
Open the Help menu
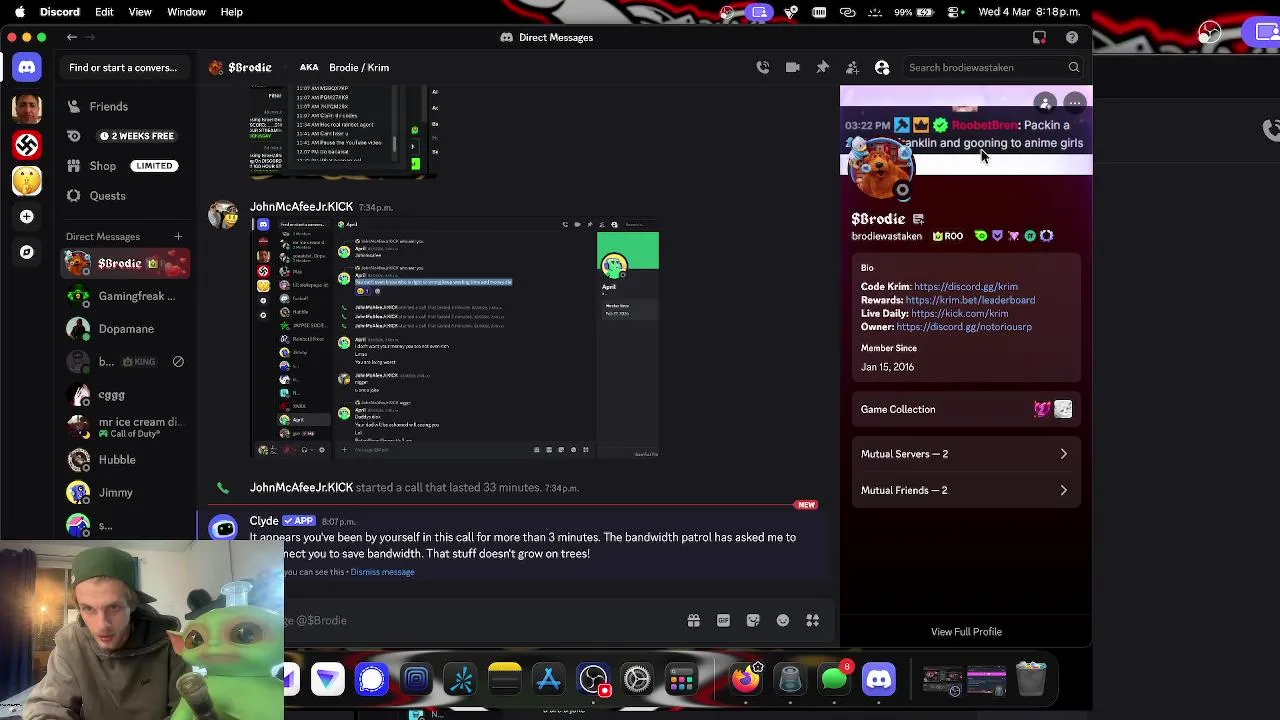pyautogui.click(x=231, y=12)
